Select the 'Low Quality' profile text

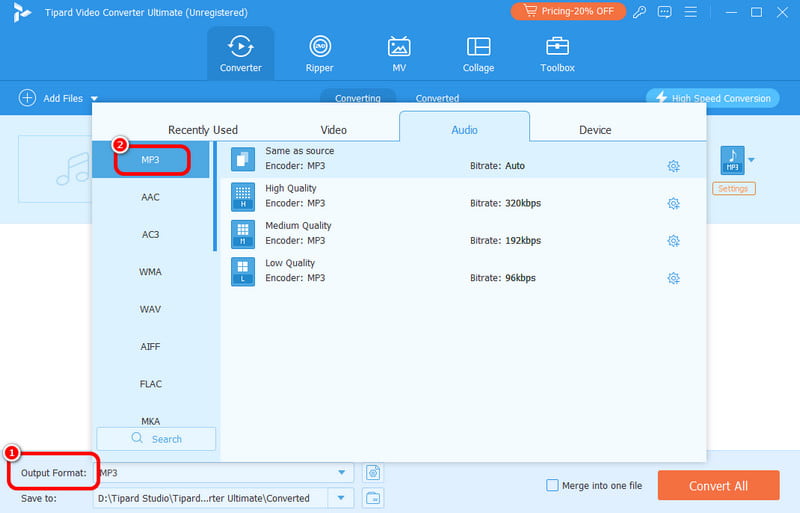(290, 263)
